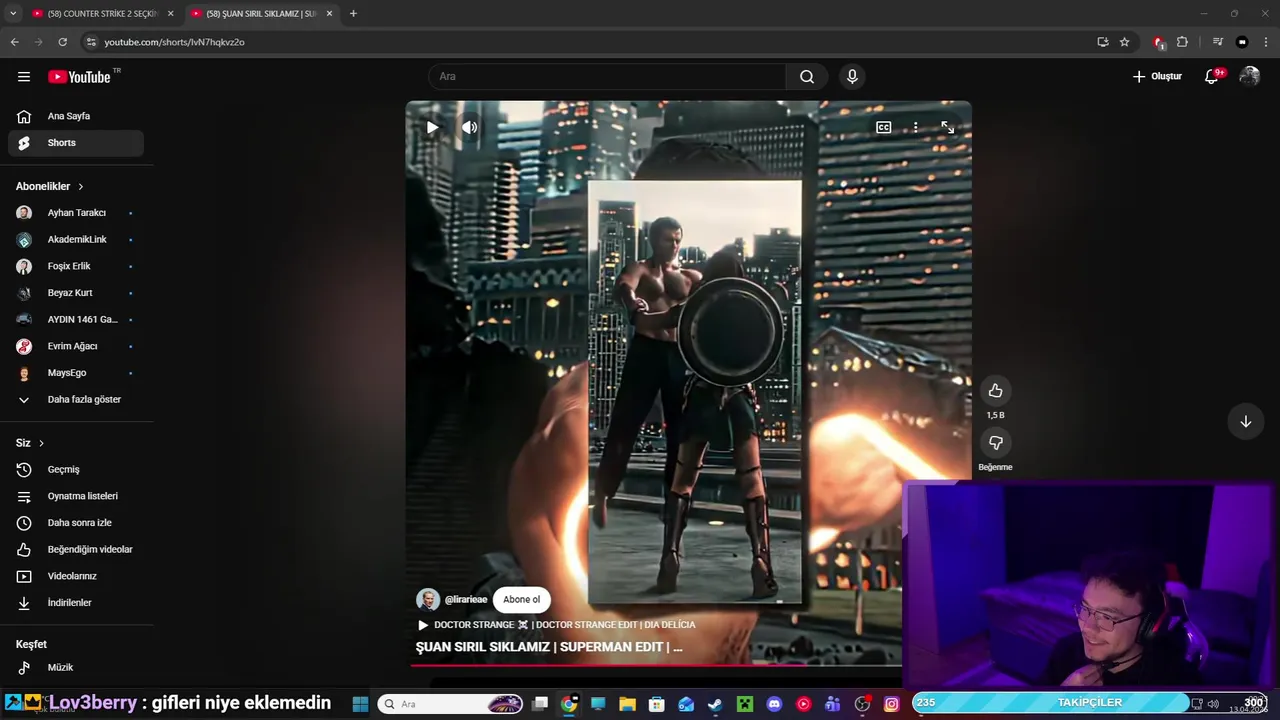Open the @lirarieae channel link

pyautogui.click(x=466, y=600)
